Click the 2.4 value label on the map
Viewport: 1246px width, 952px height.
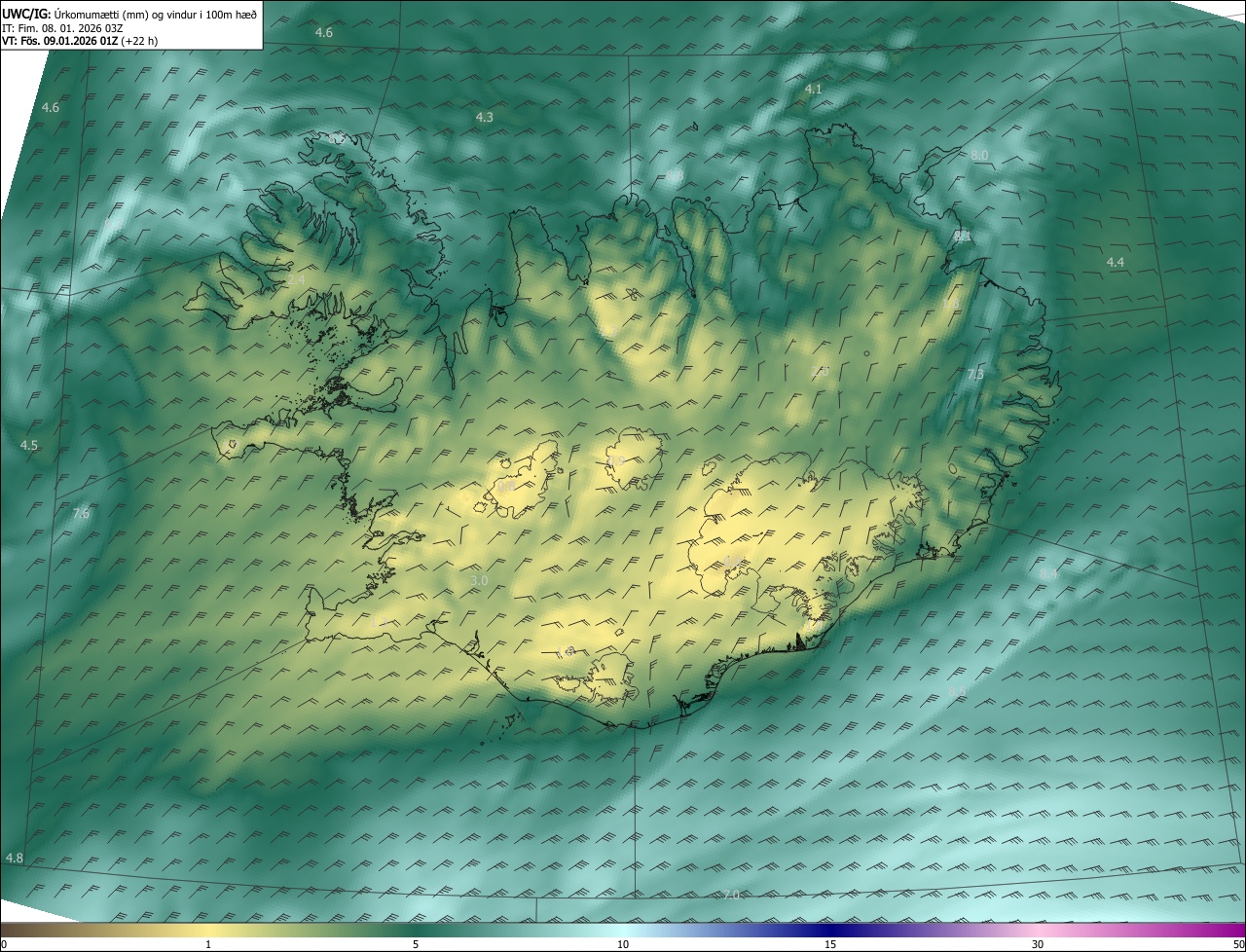297,280
